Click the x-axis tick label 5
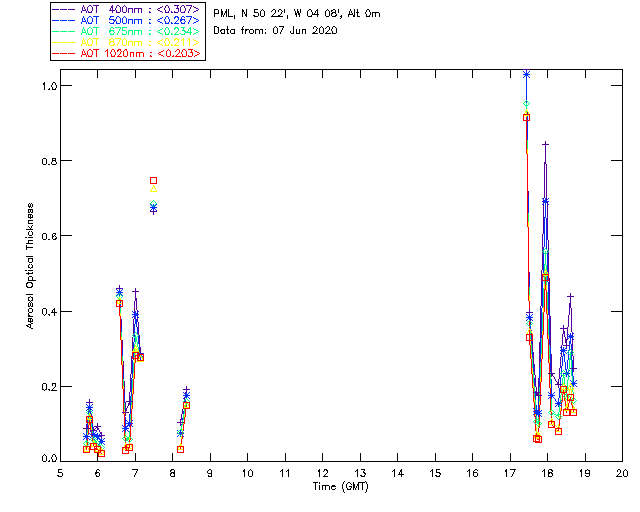The height and width of the screenshot is (512, 640). (60, 473)
